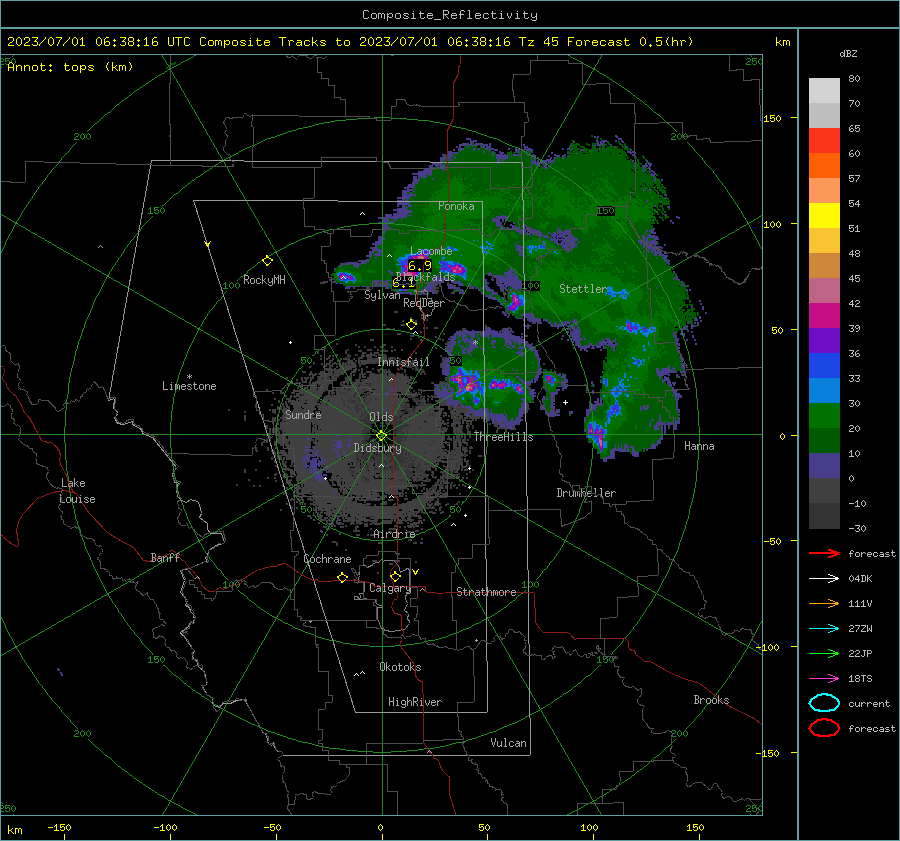
Task: Pick the yellow 51-54 dBZ swatch
Action: [x=824, y=216]
